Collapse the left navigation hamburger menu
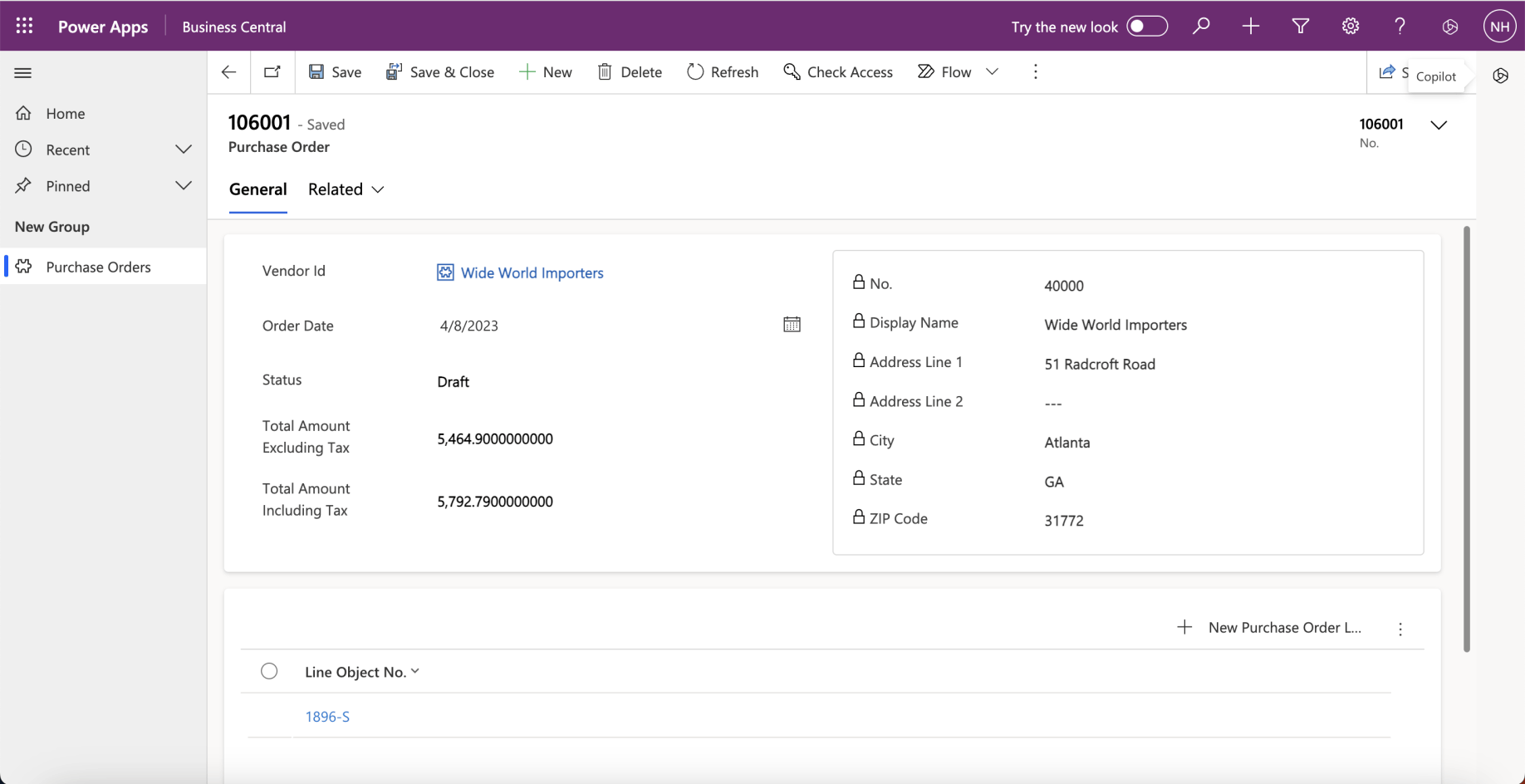The width and height of the screenshot is (1525, 784). (x=23, y=73)
